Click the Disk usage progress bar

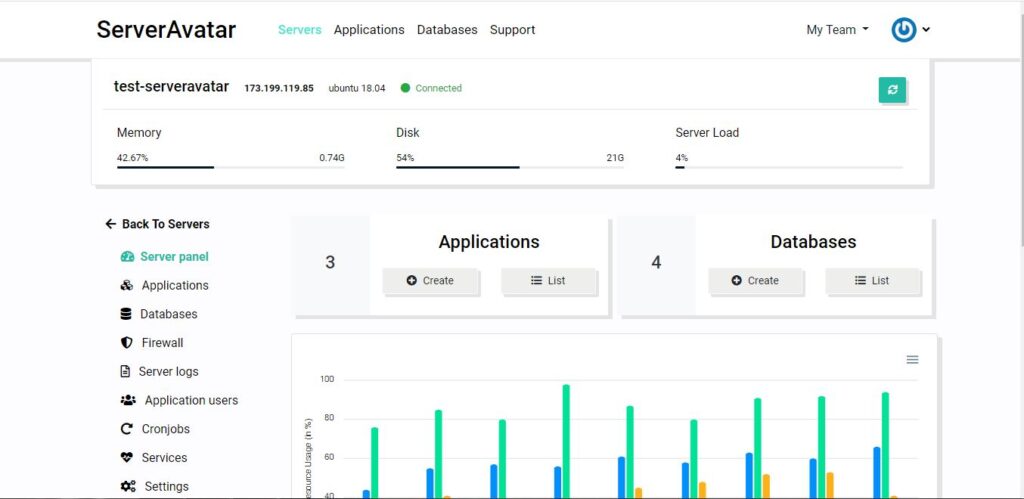coord(509,167)
